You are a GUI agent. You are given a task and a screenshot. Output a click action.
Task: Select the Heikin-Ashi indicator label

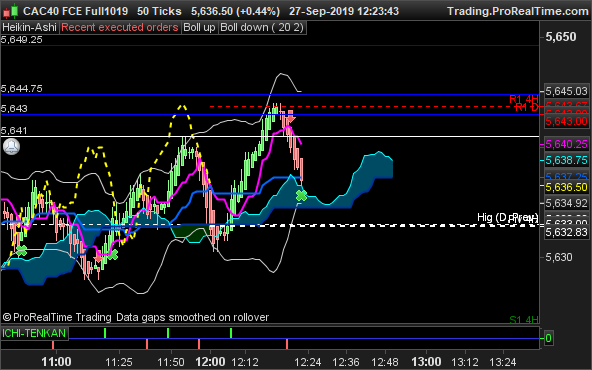pyautogui.click(x=29, y=28)
